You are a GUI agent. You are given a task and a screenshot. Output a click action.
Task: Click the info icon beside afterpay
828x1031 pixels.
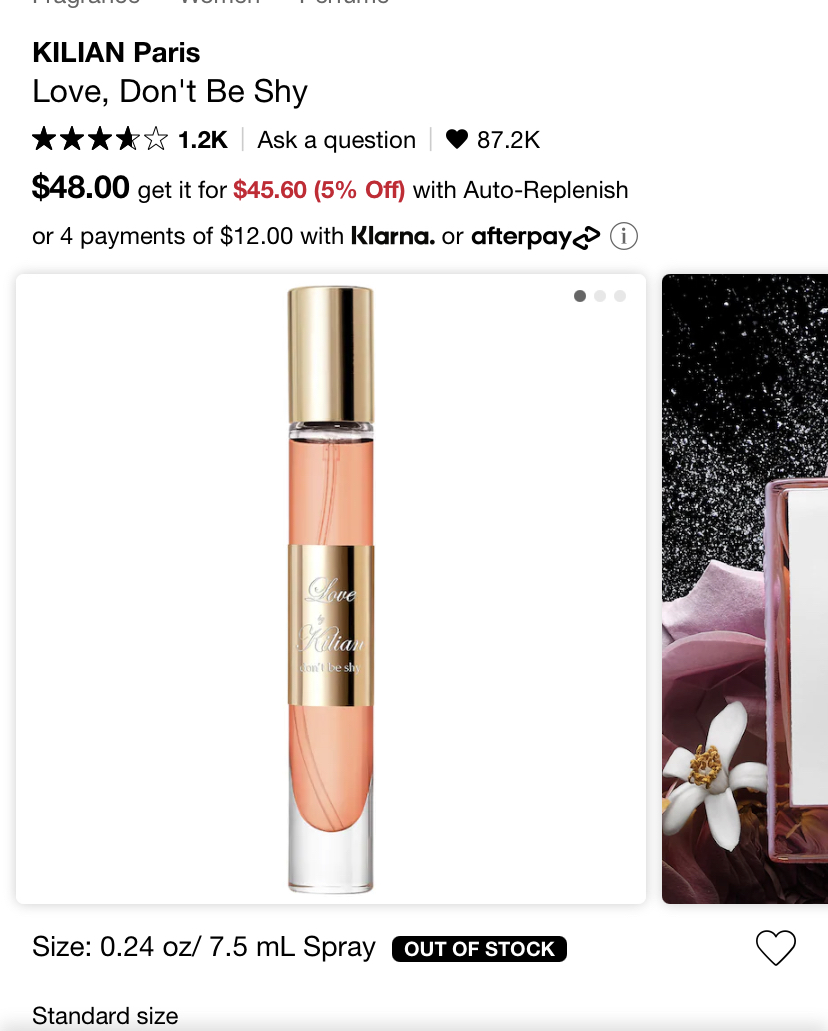623,236
